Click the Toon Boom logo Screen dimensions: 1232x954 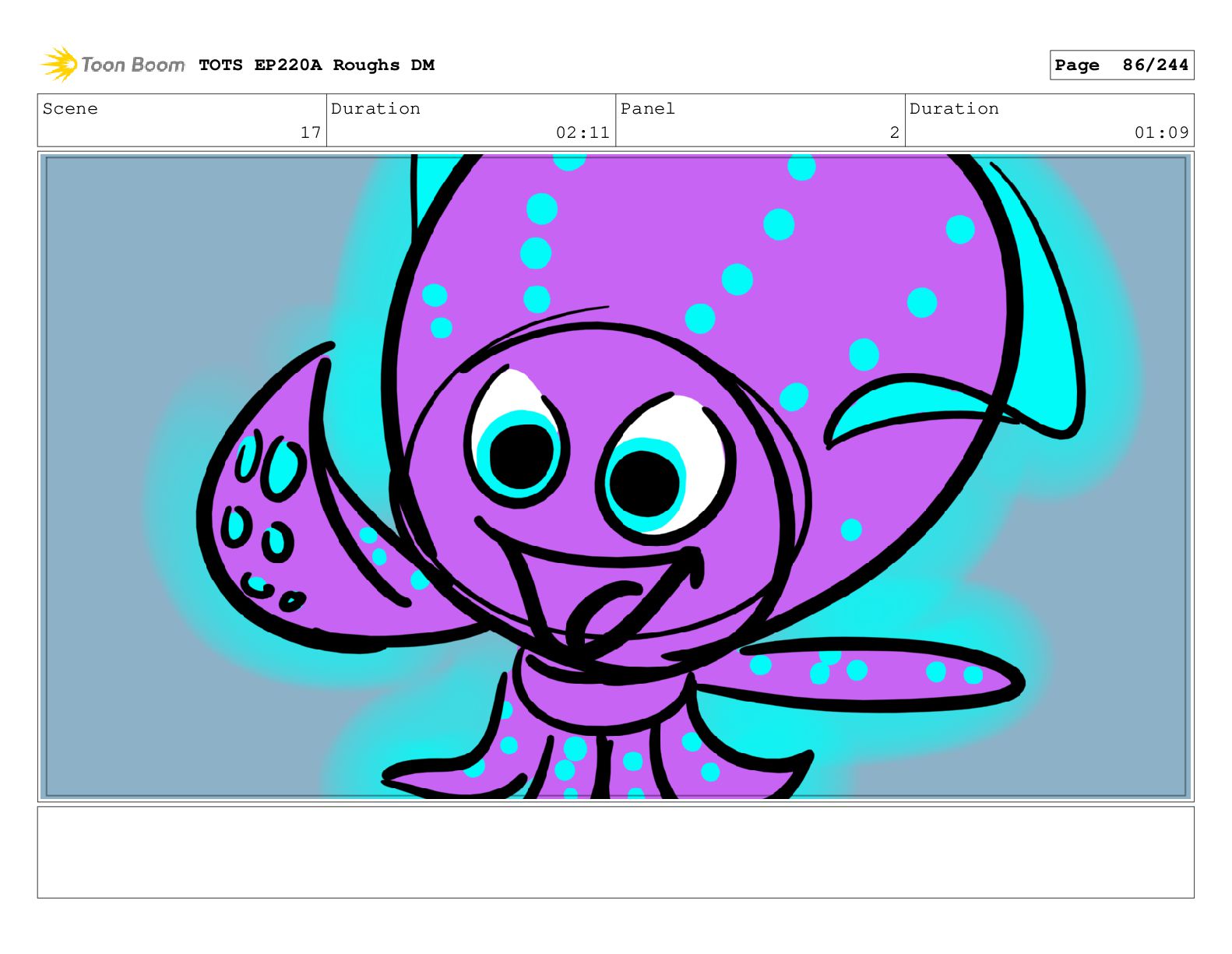coord(113,65)
